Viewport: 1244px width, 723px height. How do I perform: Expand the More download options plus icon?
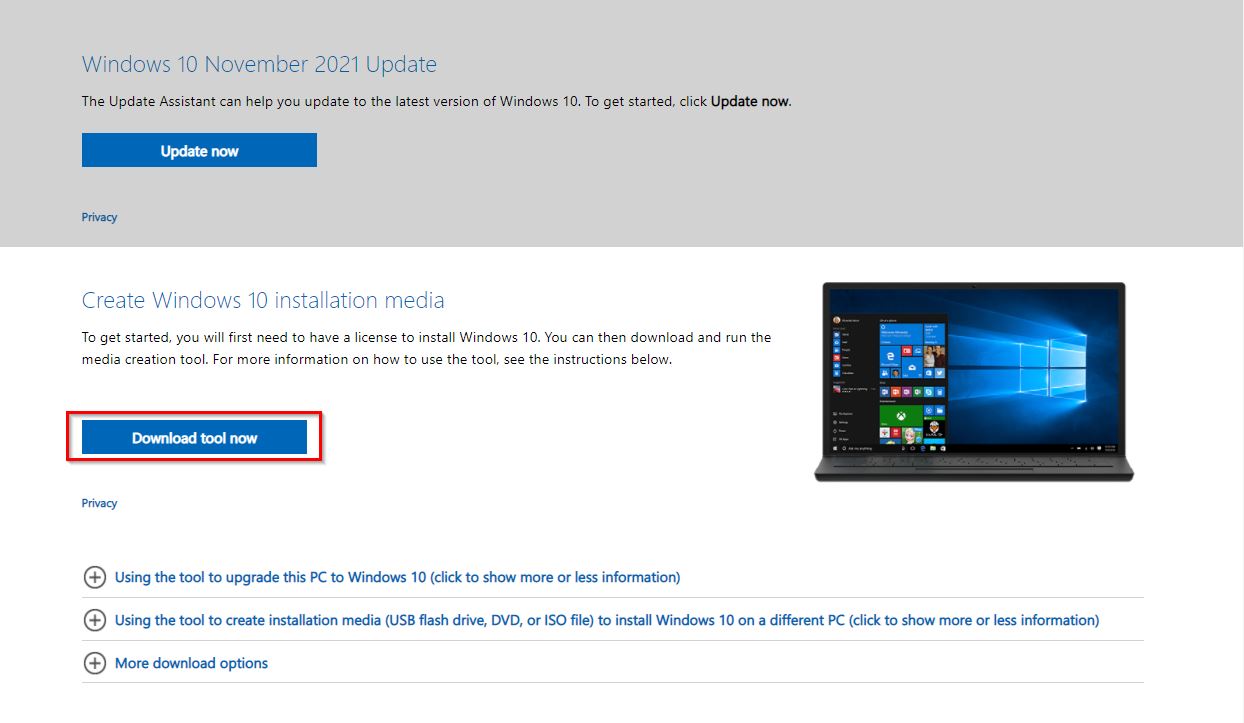click(94, 663)
